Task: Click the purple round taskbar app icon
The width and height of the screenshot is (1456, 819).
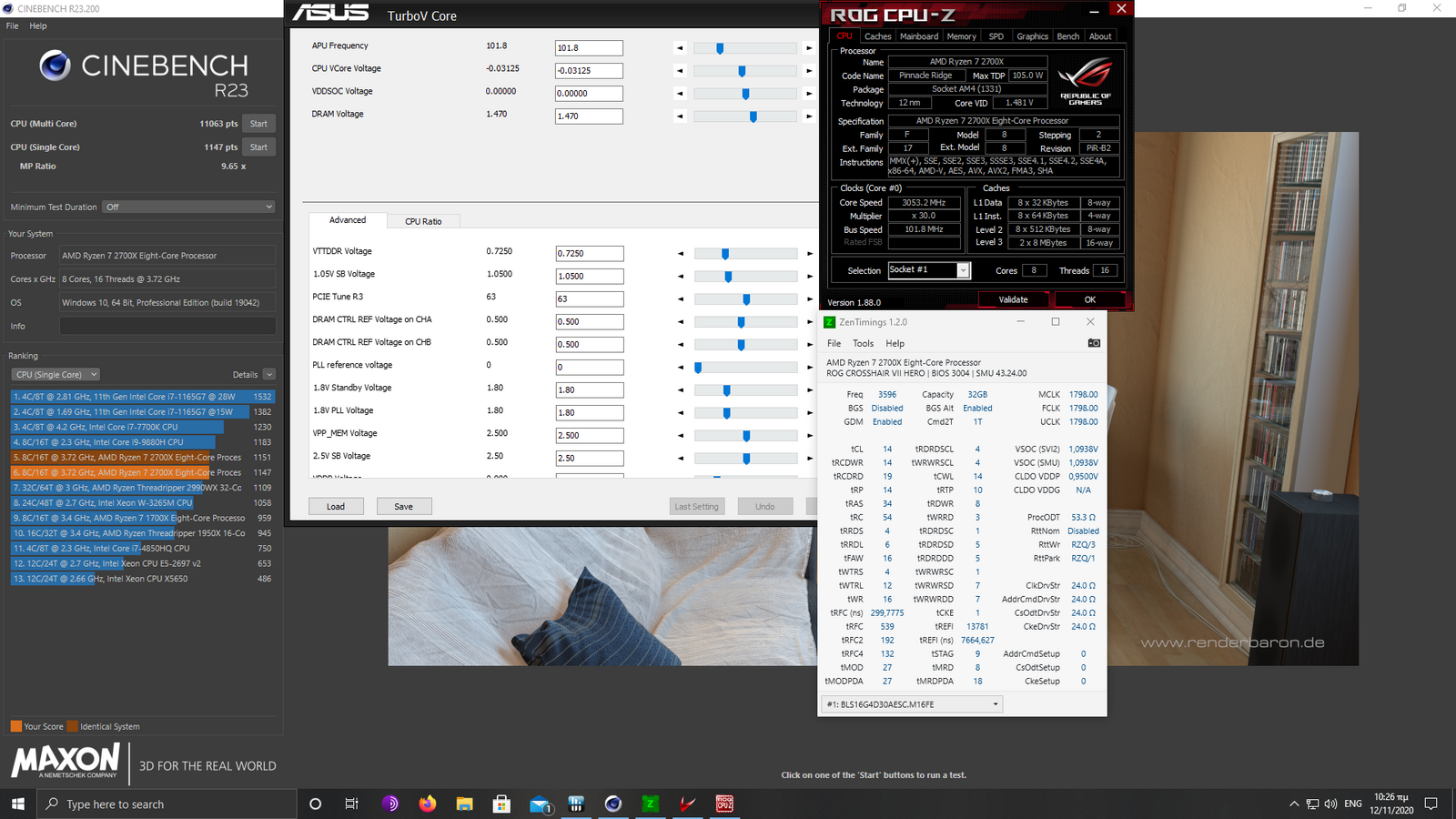Action: coord(389,804)
